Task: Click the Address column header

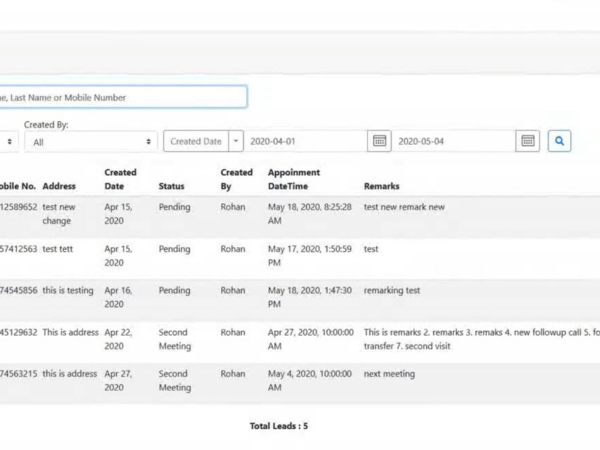Action: [59, 186]
